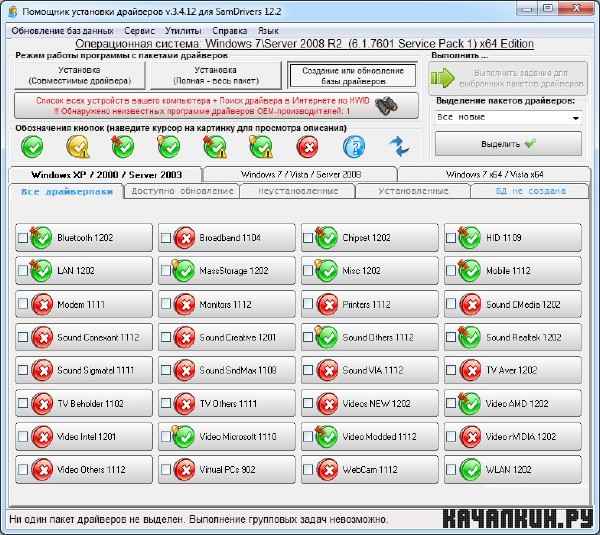Viewport: 600px width, 535px height.
Task: Click the yellow warning checkmark legend icon
Action: coord(78,147)
